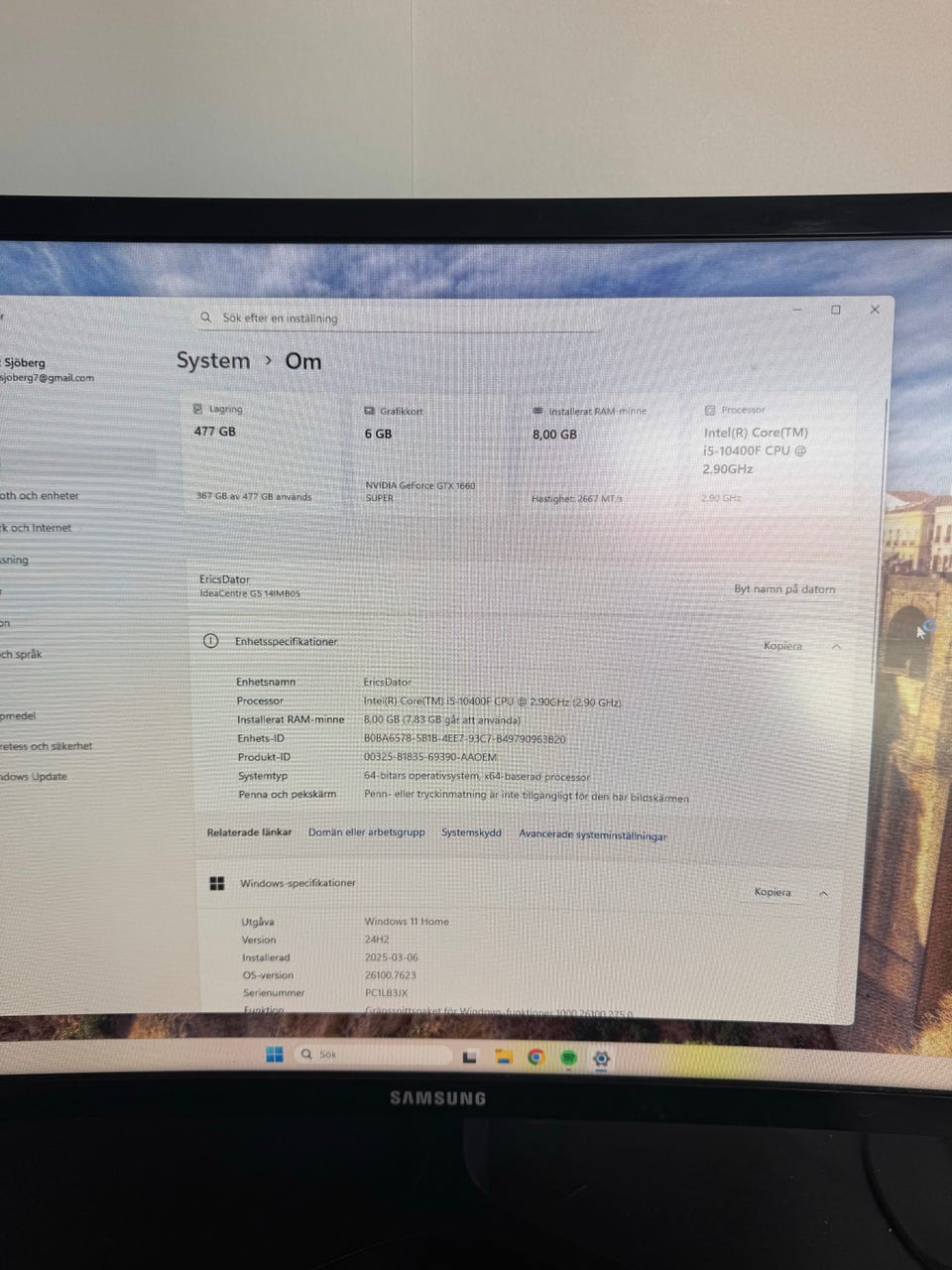Screen dimensions: 952x1270
Task: Open Avancerade systeminställningar link
Action: (593, 834)
